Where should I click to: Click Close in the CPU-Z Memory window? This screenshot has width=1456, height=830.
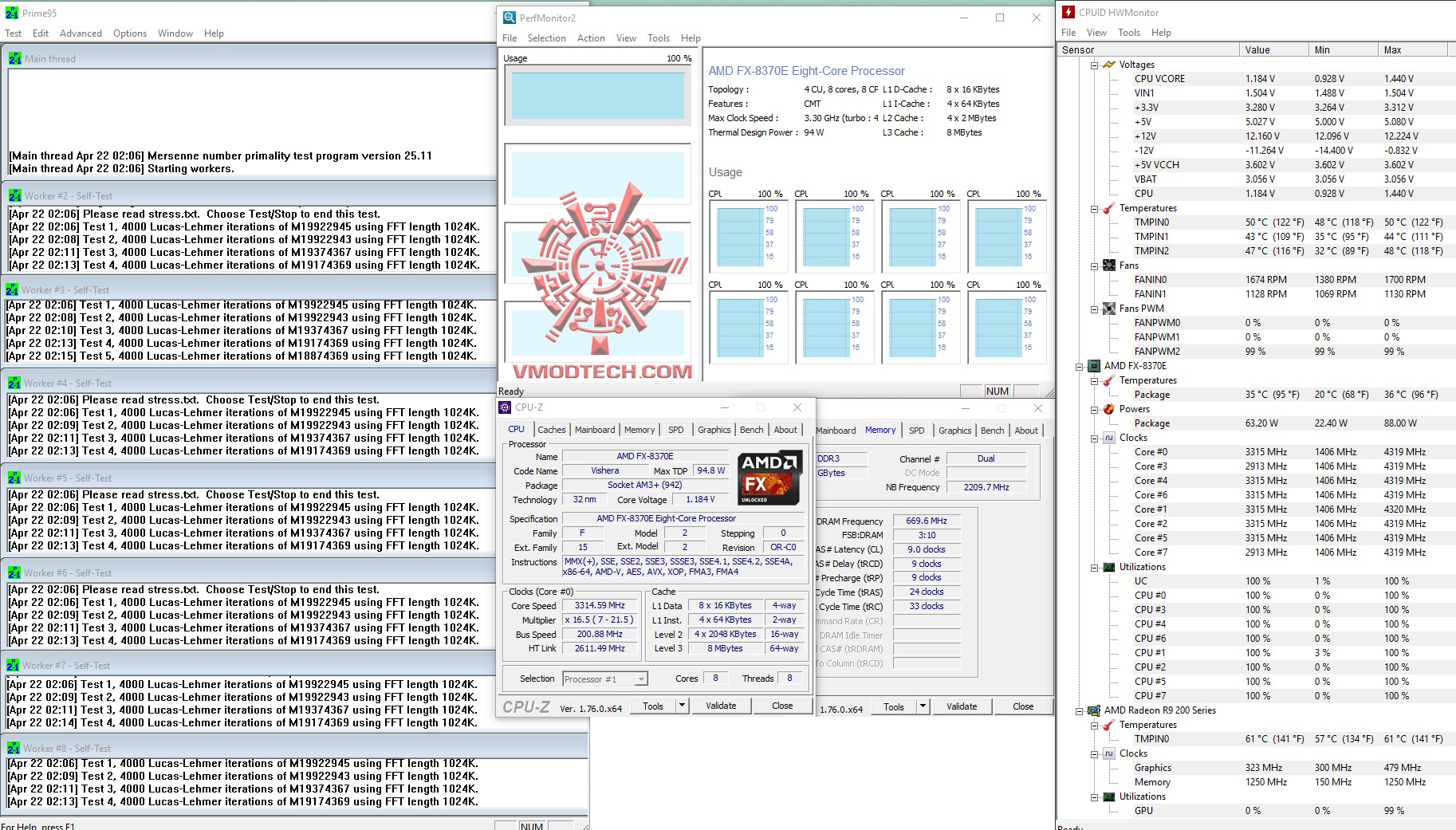click(1023, 706)
